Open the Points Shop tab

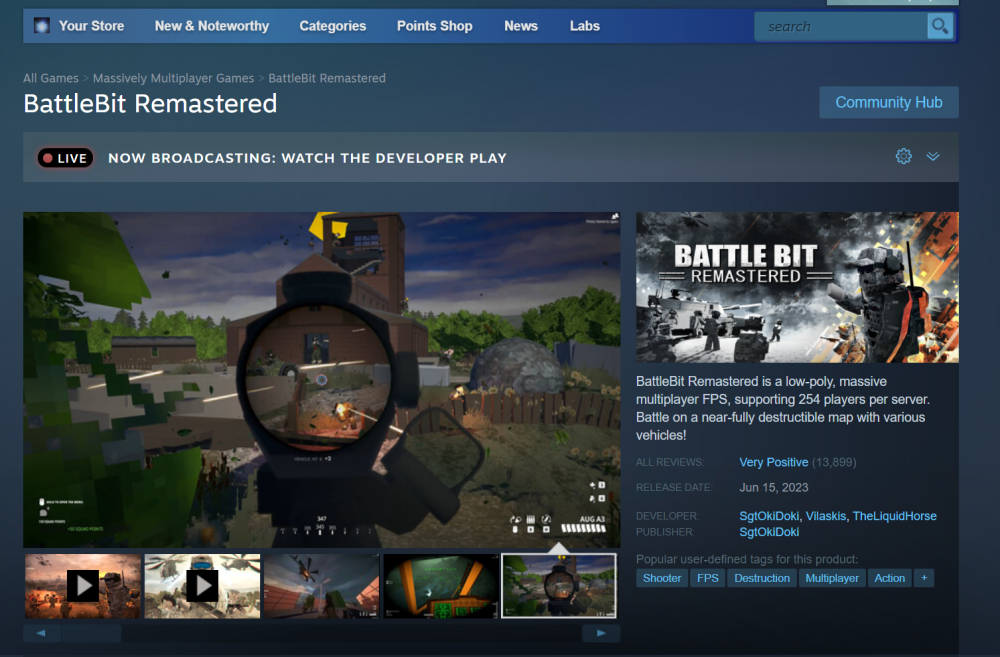(434, 26)
